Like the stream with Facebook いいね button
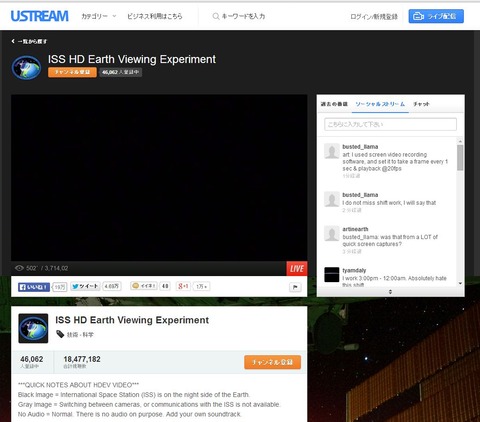The height and width of the screenshot is (422, 480). [x=34, y=287]
